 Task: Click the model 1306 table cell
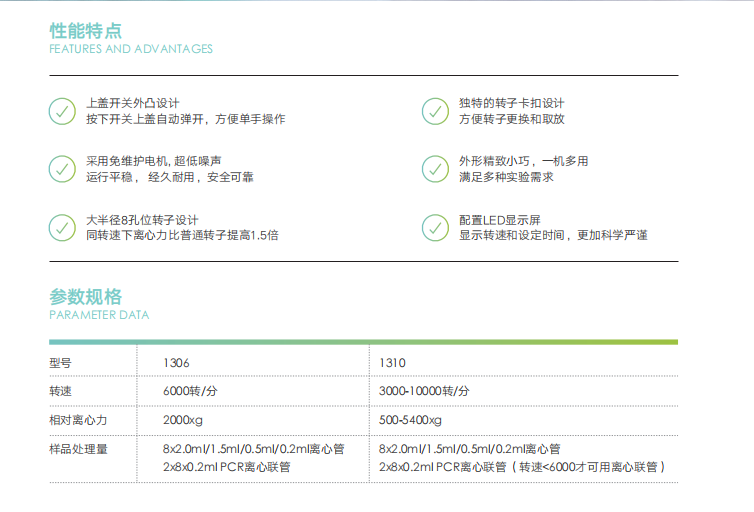click(x=176, y=362)
